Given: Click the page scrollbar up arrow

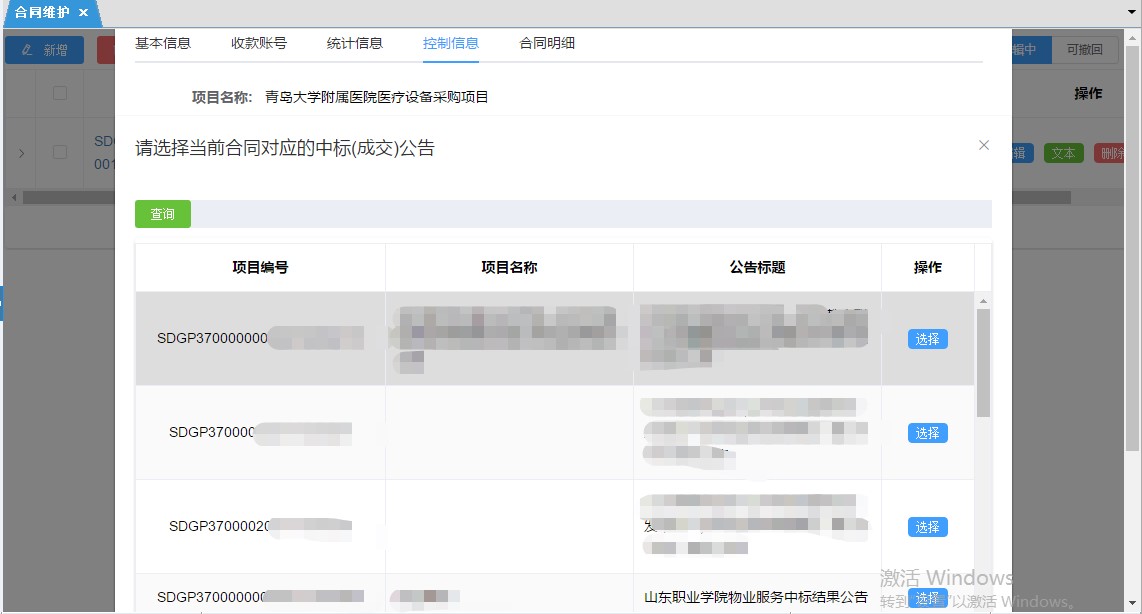Looking at the screenshot, I should pos(1133,38).
